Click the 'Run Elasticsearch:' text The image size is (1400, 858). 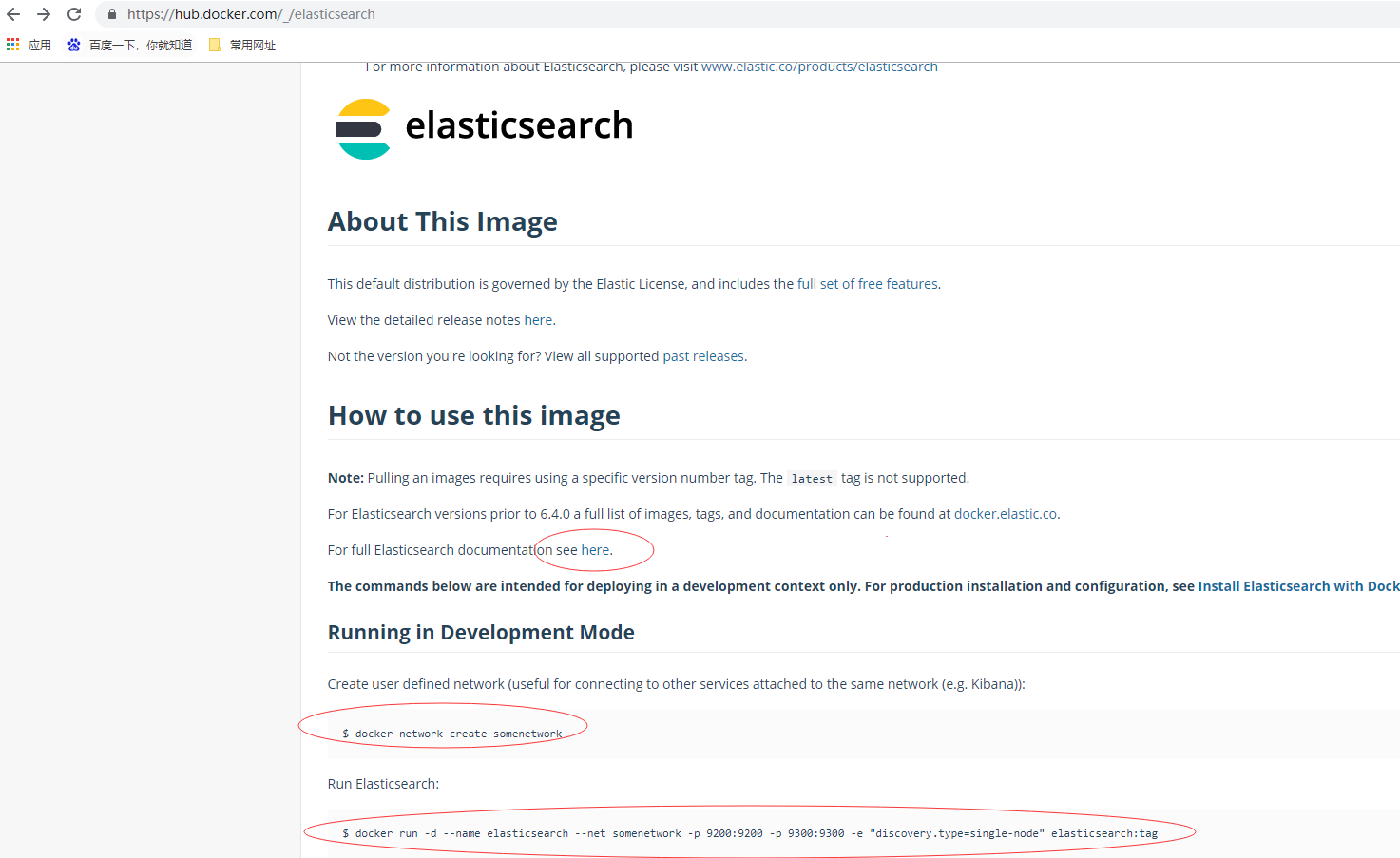(383, 784)
